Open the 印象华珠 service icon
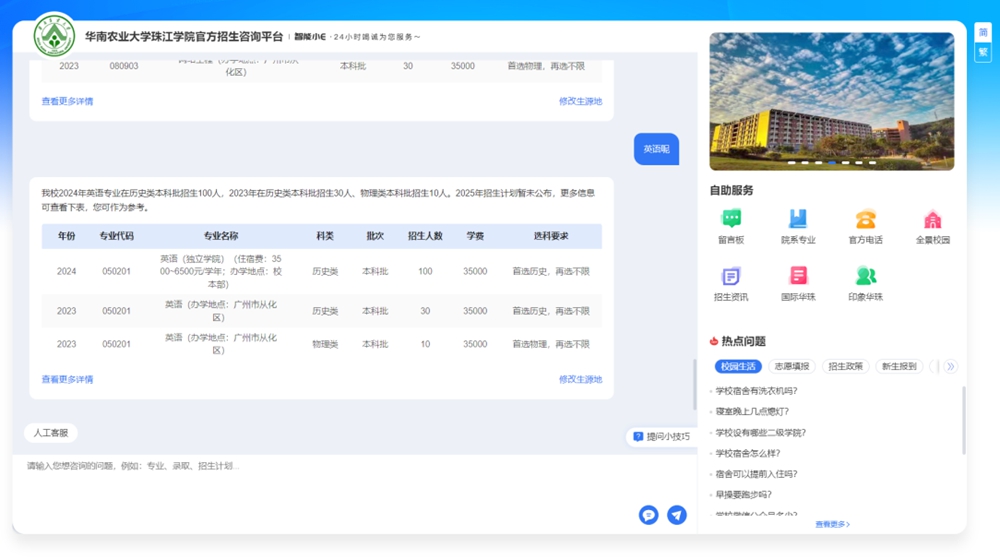This screenshot has width=1000, height=559. [x=865, y=277]
